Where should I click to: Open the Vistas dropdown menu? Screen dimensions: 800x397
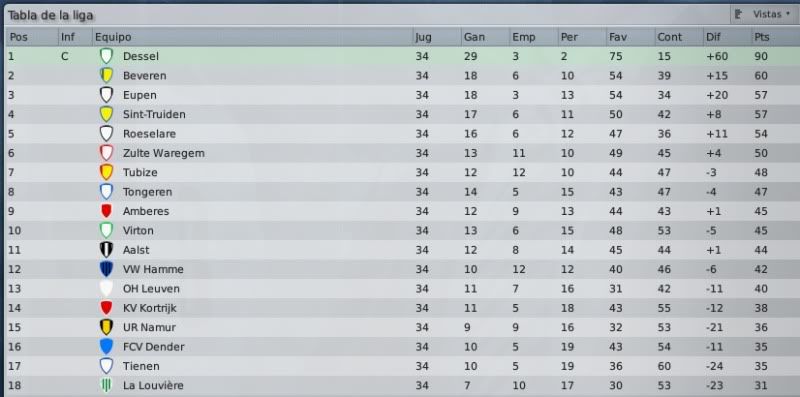(x=763, y=14)
